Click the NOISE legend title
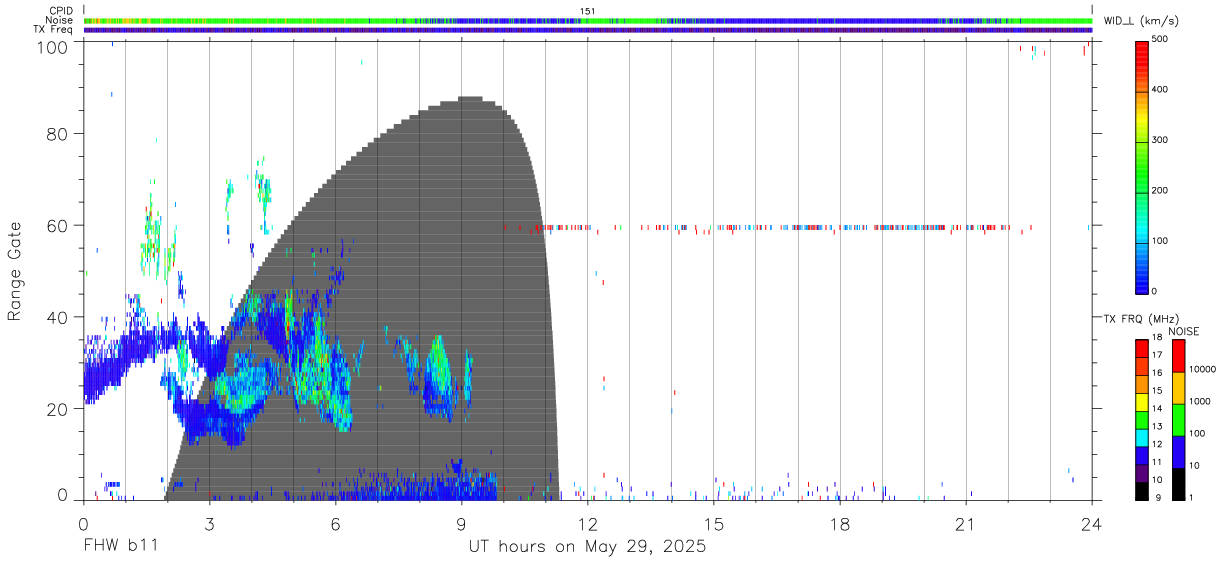This screenshot has width=1228, height=567. click(x=1184, y=331)
